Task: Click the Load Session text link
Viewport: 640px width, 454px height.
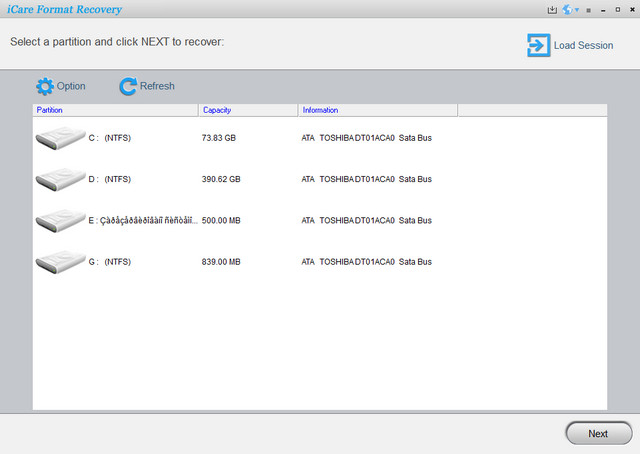Action: [583, 45]
